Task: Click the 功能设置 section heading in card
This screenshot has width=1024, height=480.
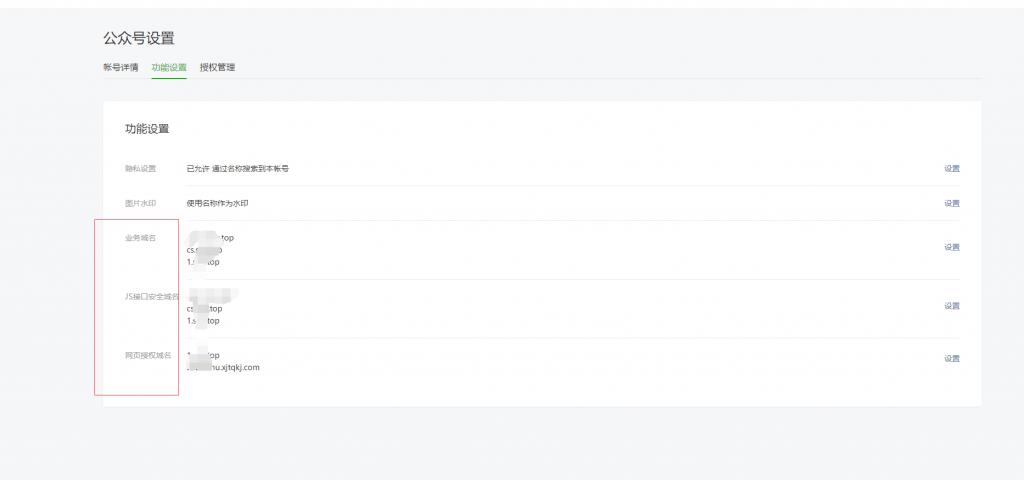Action: click(x=147, y=129)
